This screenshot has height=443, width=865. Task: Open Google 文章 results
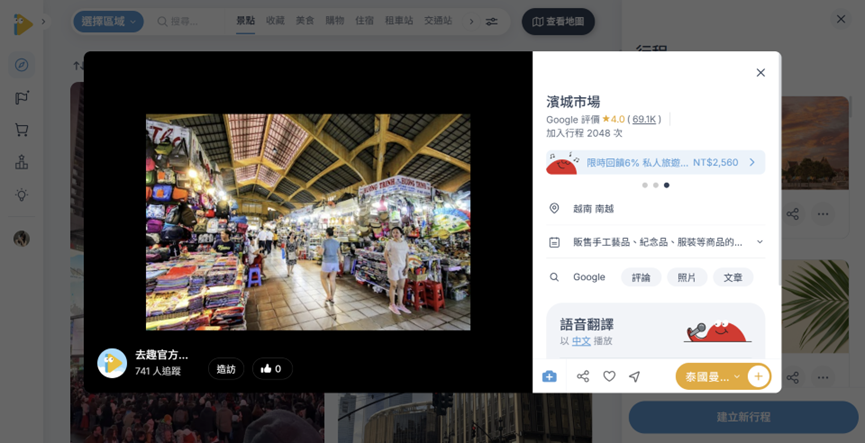pyautogui.click(x=733, y=277)
